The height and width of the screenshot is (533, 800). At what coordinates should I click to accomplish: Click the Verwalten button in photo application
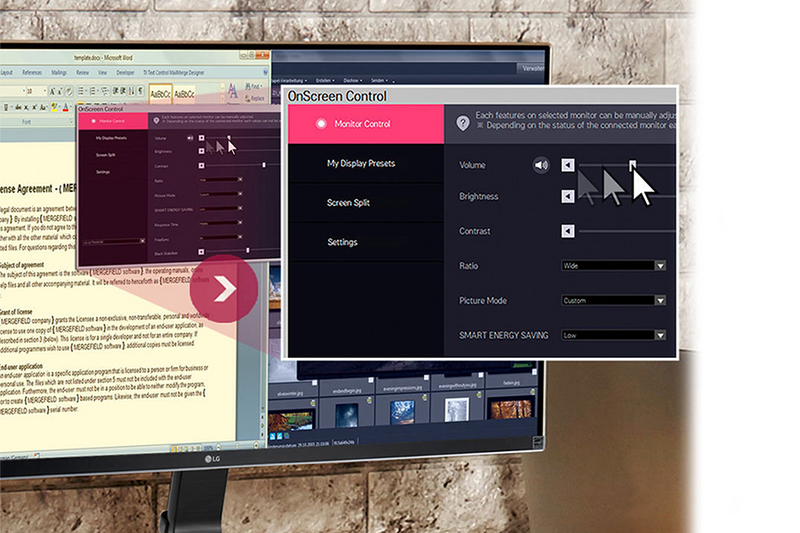[x=533, y=68]
